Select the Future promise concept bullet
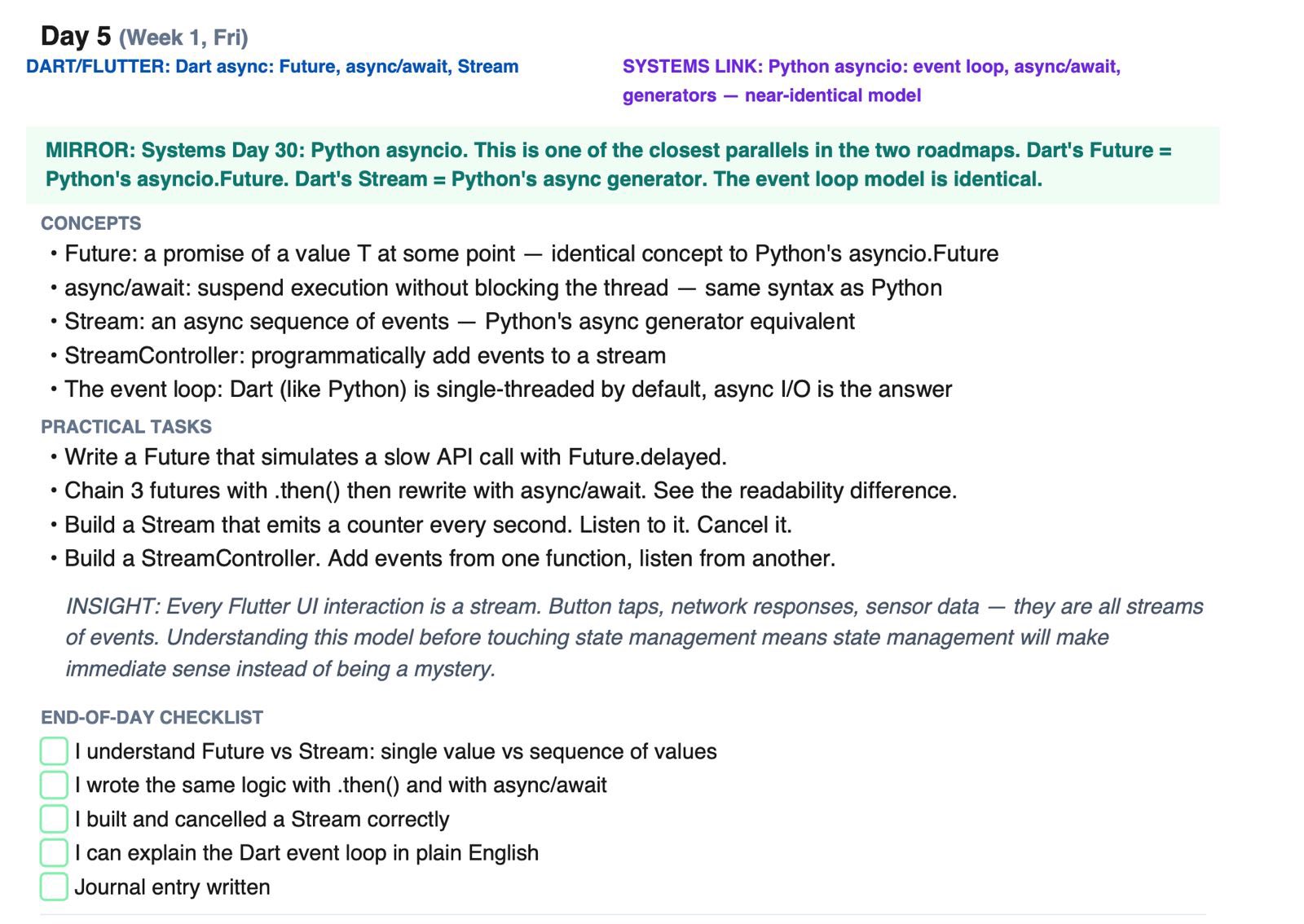The image size is (1304, 924). pos(531,254)
